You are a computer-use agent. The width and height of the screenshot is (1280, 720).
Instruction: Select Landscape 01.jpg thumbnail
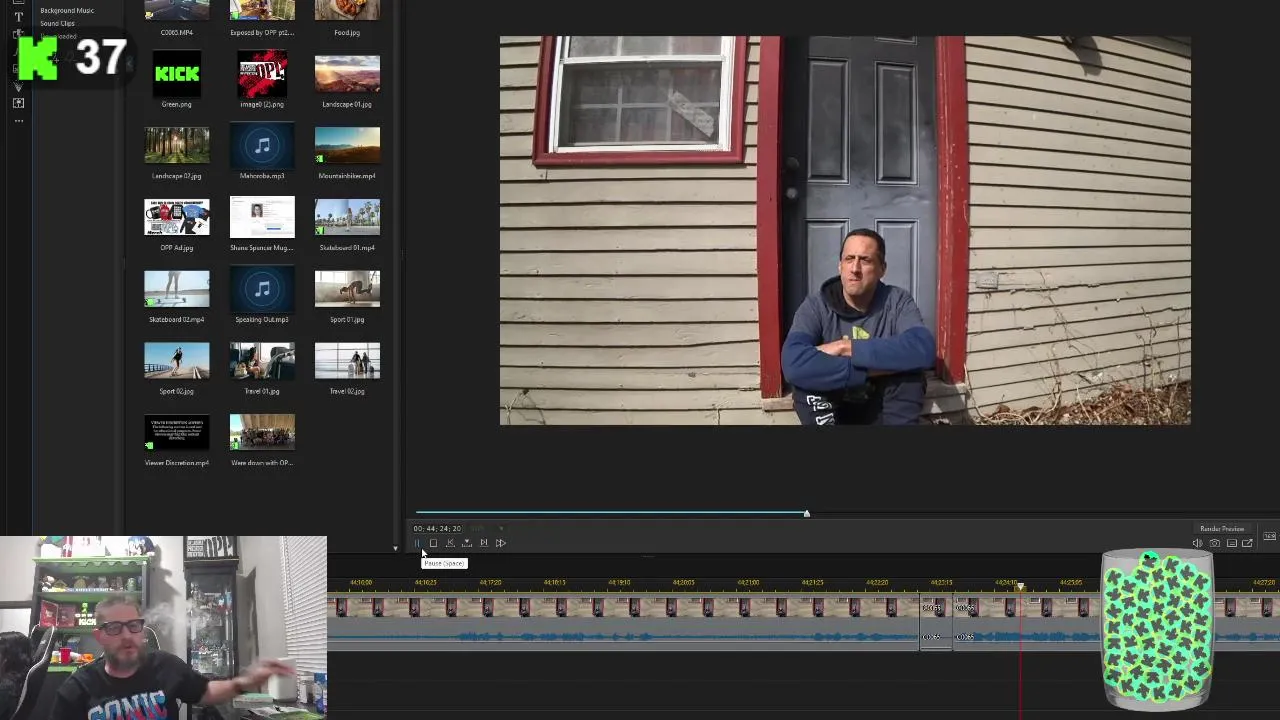pos(347,74)
